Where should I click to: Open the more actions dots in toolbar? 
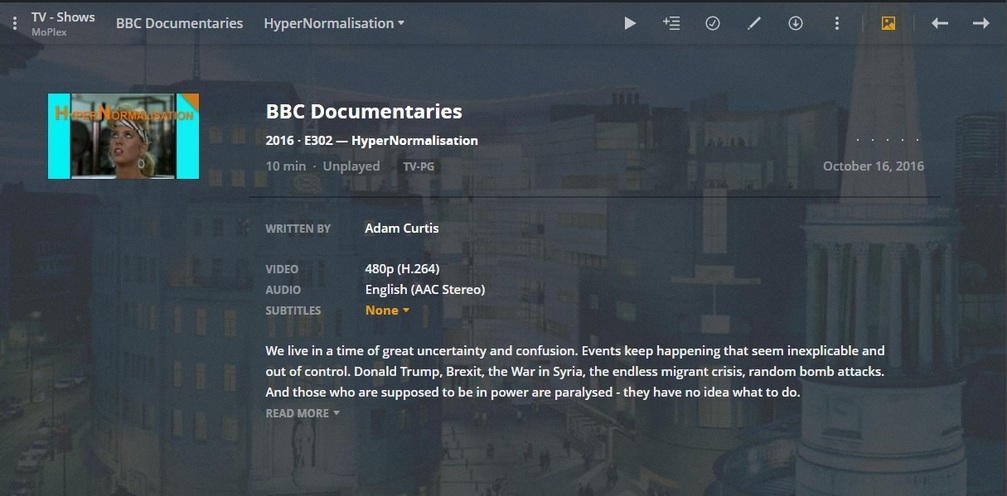(836, 23)
